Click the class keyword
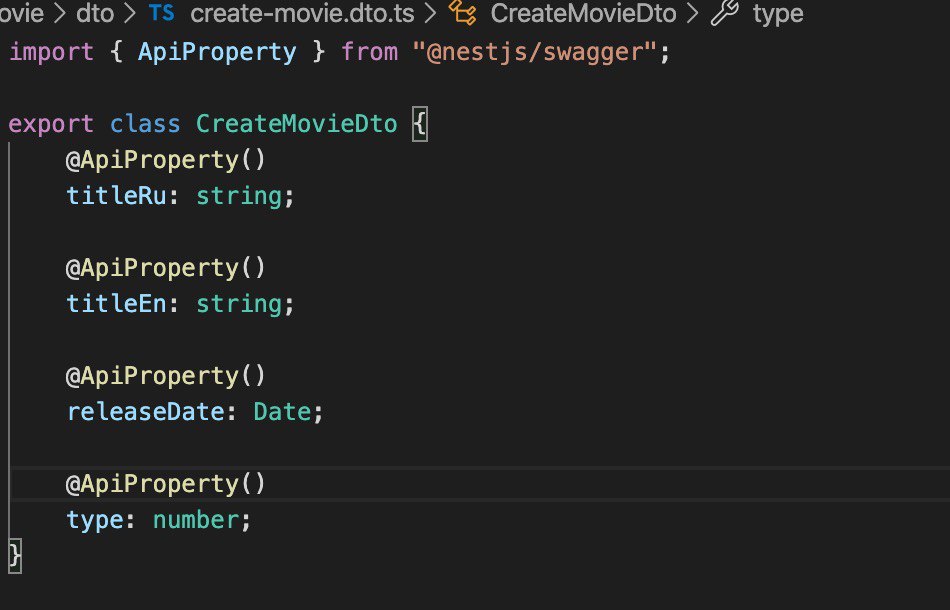950x610 pixels. coord(145,124)
